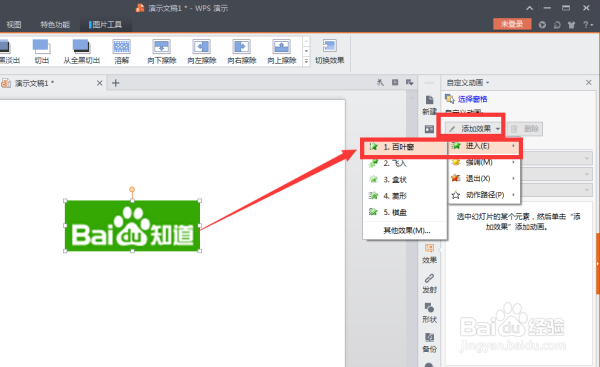This screenshot has width=600, height=367.
Task: Apply the 向右擦除 wipe transition
Action: (x=241, y=51)
